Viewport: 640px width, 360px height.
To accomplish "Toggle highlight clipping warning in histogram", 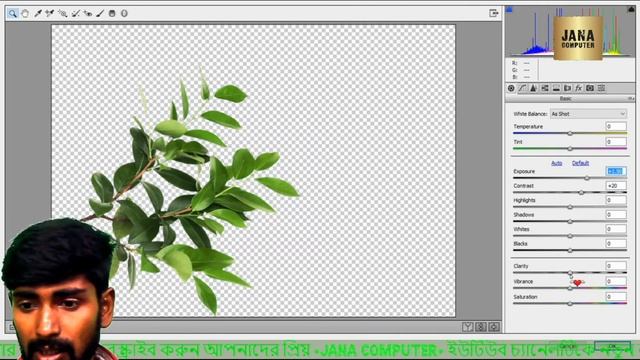I will (x=631, y=9).
